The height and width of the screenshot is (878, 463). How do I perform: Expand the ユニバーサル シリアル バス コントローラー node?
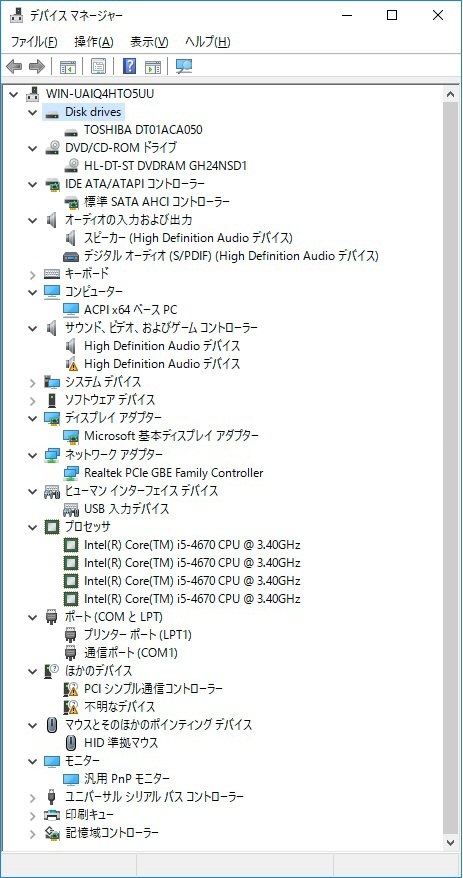click(33, 797)
